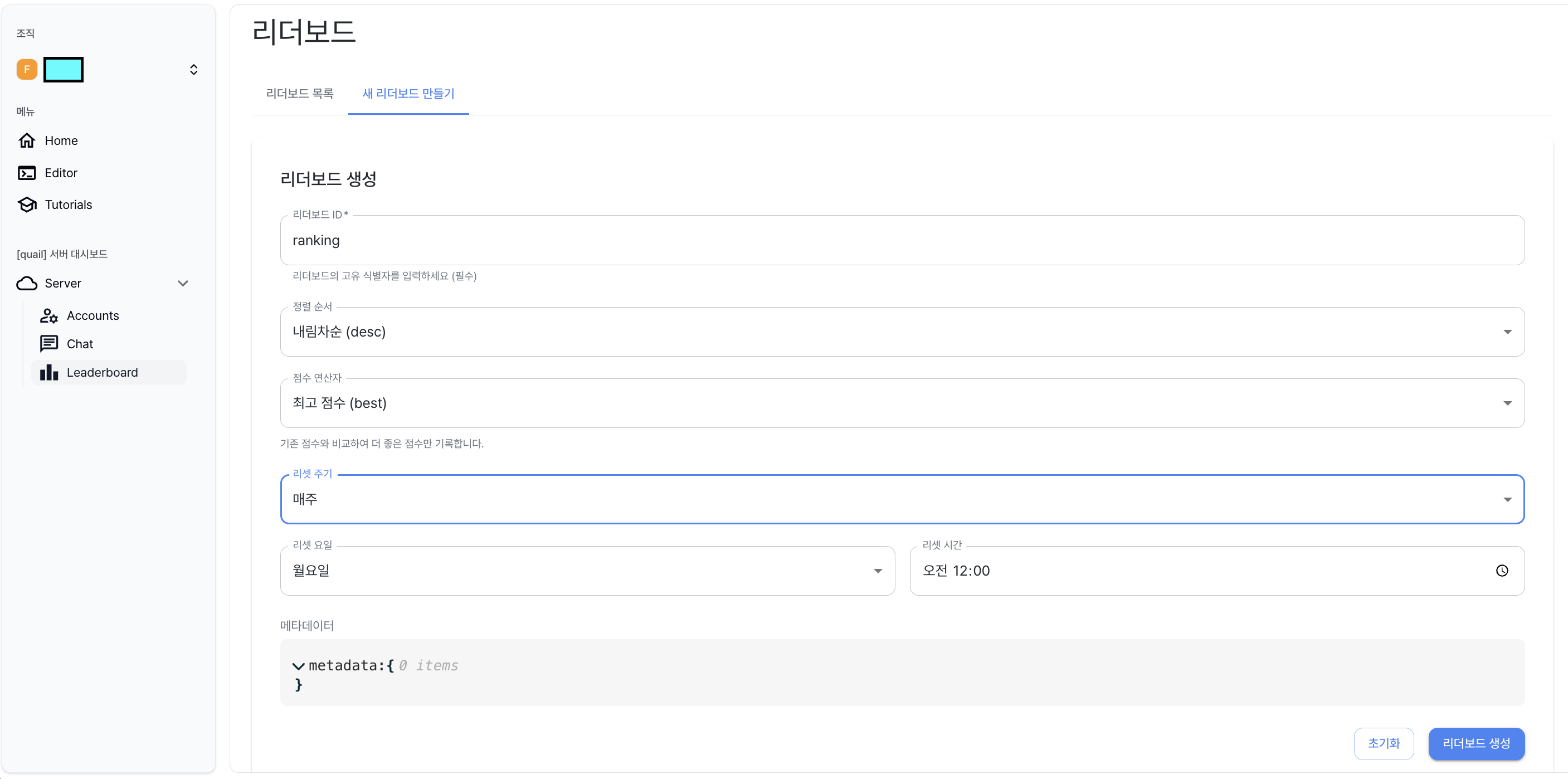Click the orange F organization avatar
Screen dimensions: 1568x779
point(27,70)
